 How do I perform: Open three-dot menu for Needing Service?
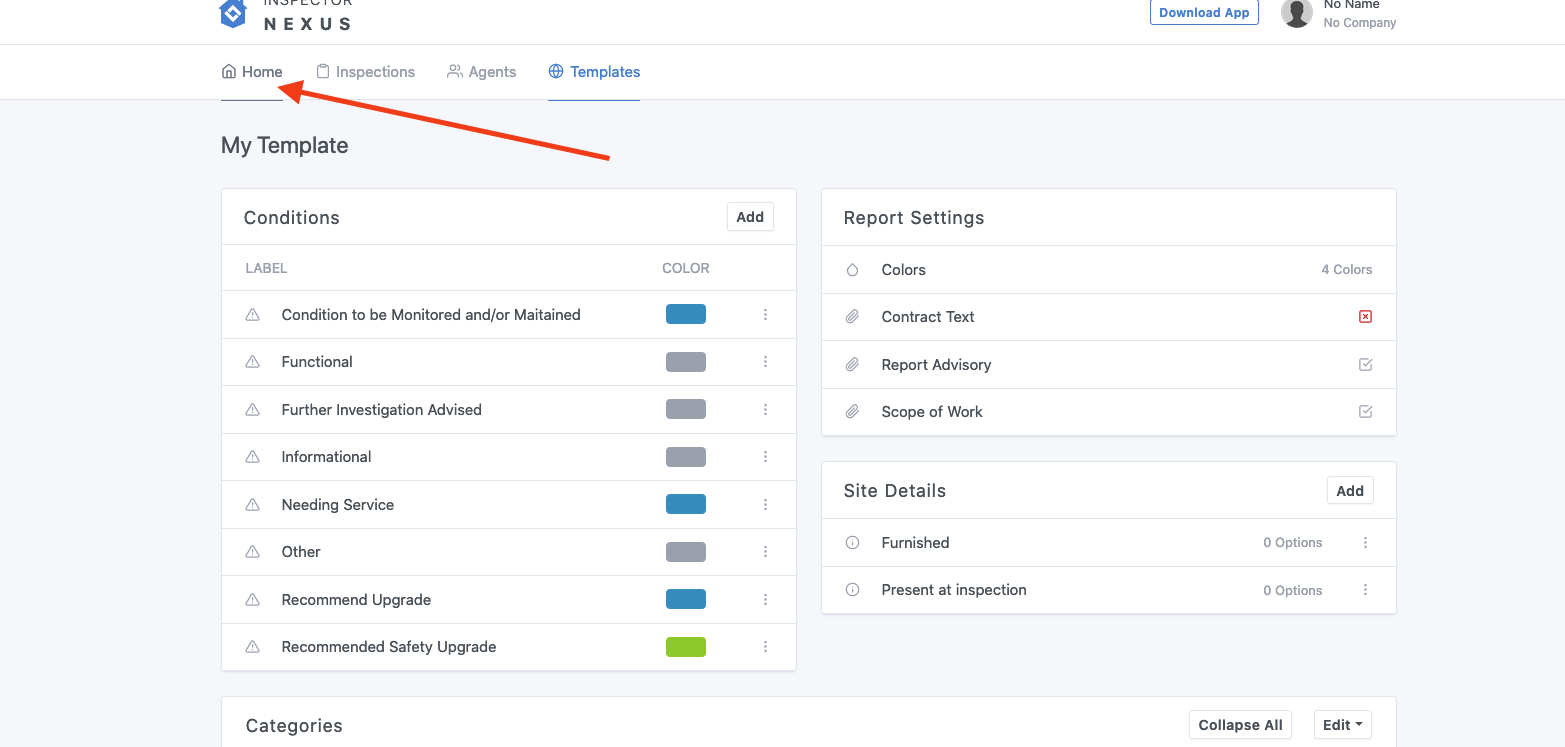coord(765,505)
